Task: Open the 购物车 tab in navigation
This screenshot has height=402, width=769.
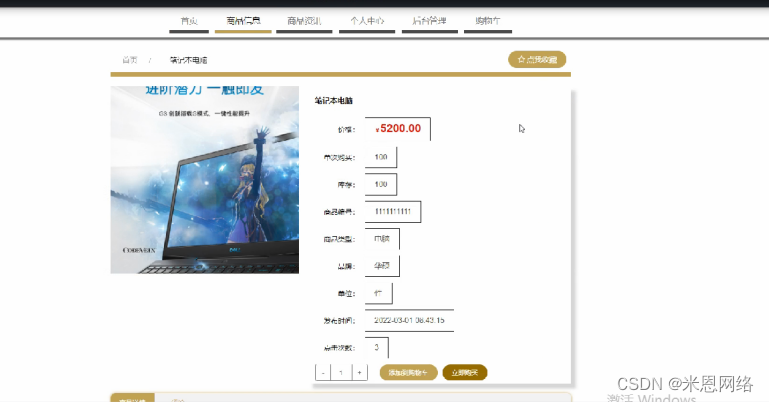Action: [488, 21]
